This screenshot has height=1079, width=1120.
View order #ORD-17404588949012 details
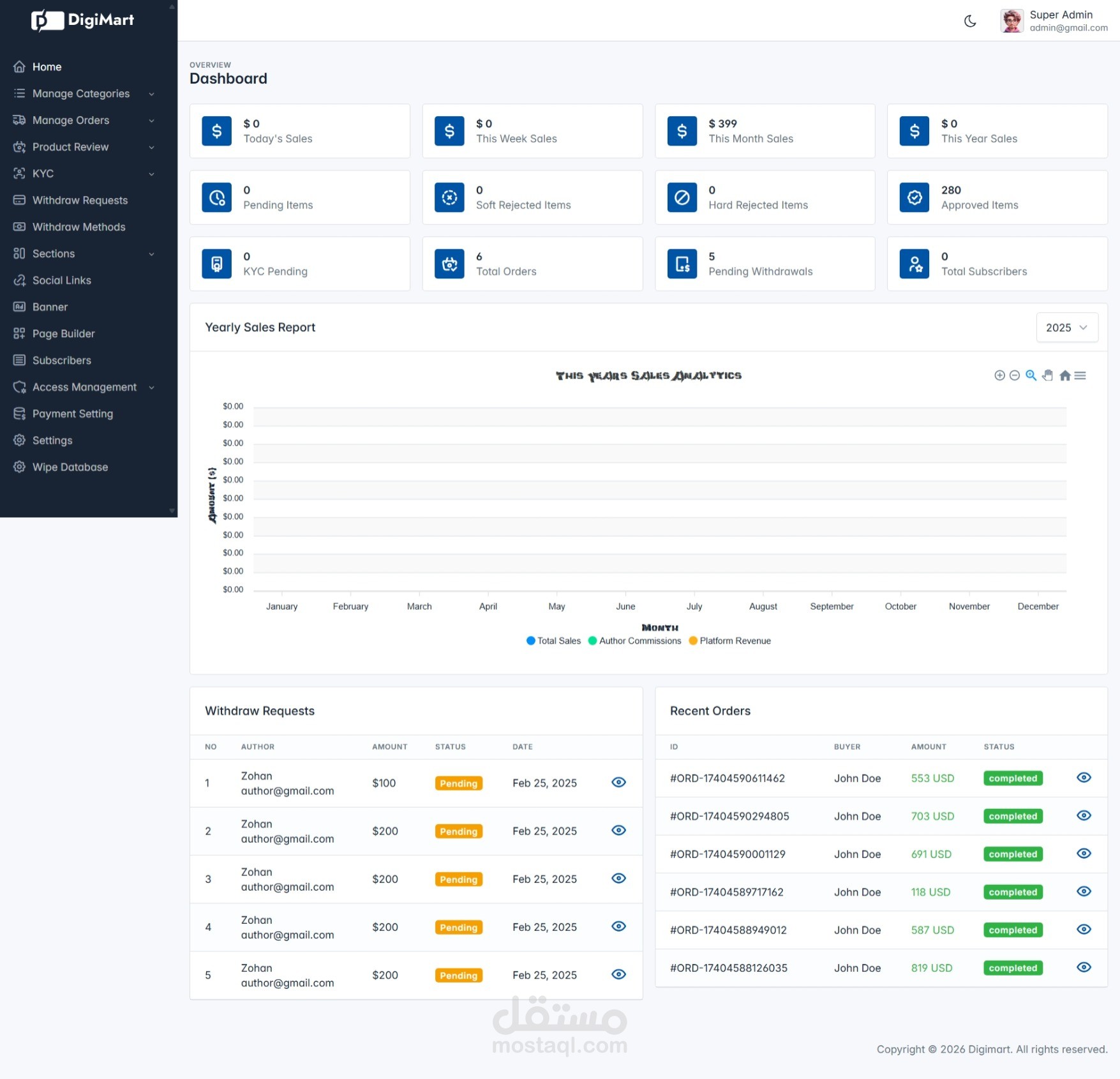click(1084, 930)
